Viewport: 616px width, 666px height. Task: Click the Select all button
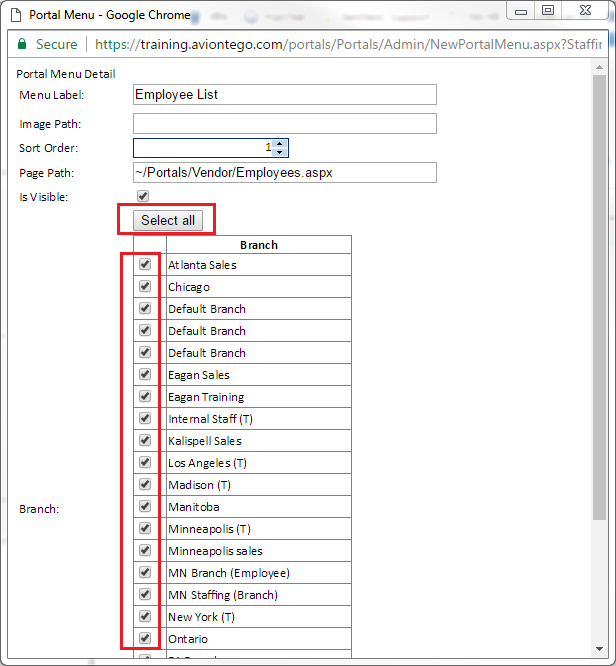coord(168,220)
